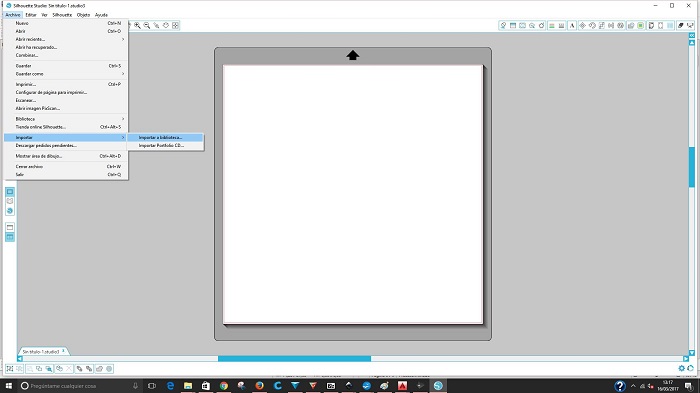Open the Line Color striped icon

click(552, 25)
